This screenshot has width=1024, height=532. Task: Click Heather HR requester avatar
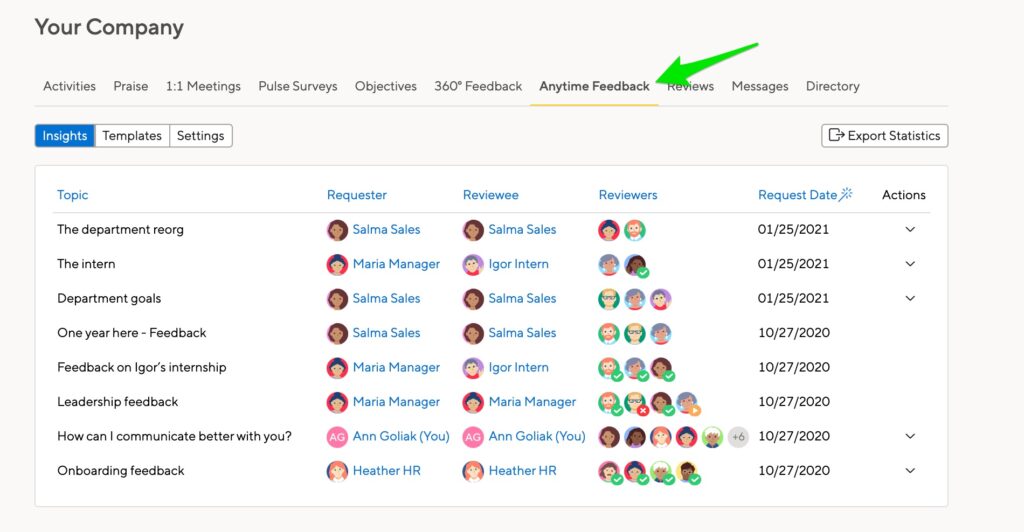[337, 471]
